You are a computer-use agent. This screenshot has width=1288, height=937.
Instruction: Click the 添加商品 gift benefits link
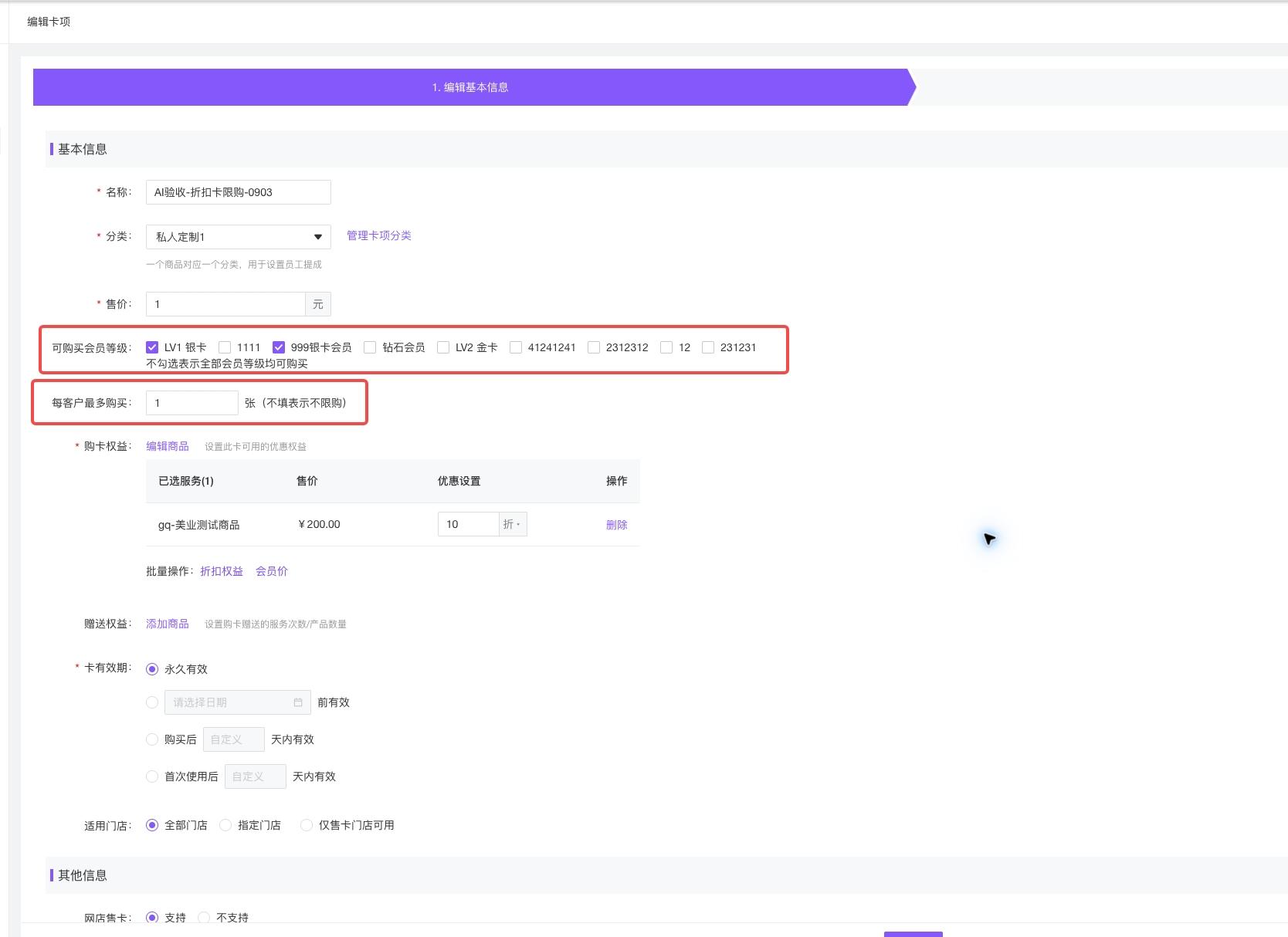(x=168, y=624)
